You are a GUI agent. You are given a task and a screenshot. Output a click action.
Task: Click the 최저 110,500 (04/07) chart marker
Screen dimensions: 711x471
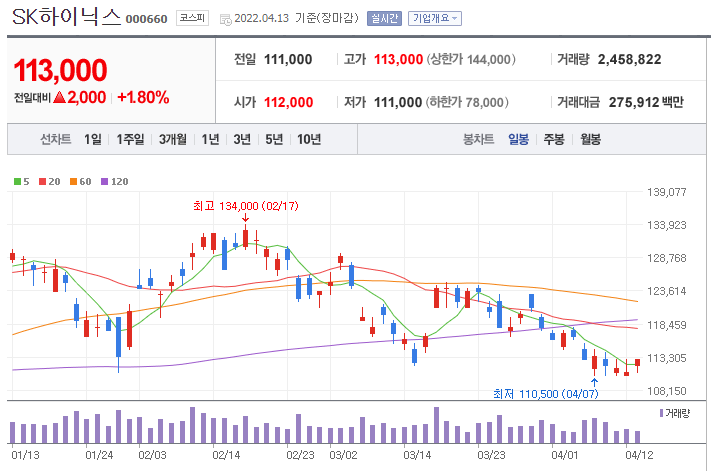[545, 394]
